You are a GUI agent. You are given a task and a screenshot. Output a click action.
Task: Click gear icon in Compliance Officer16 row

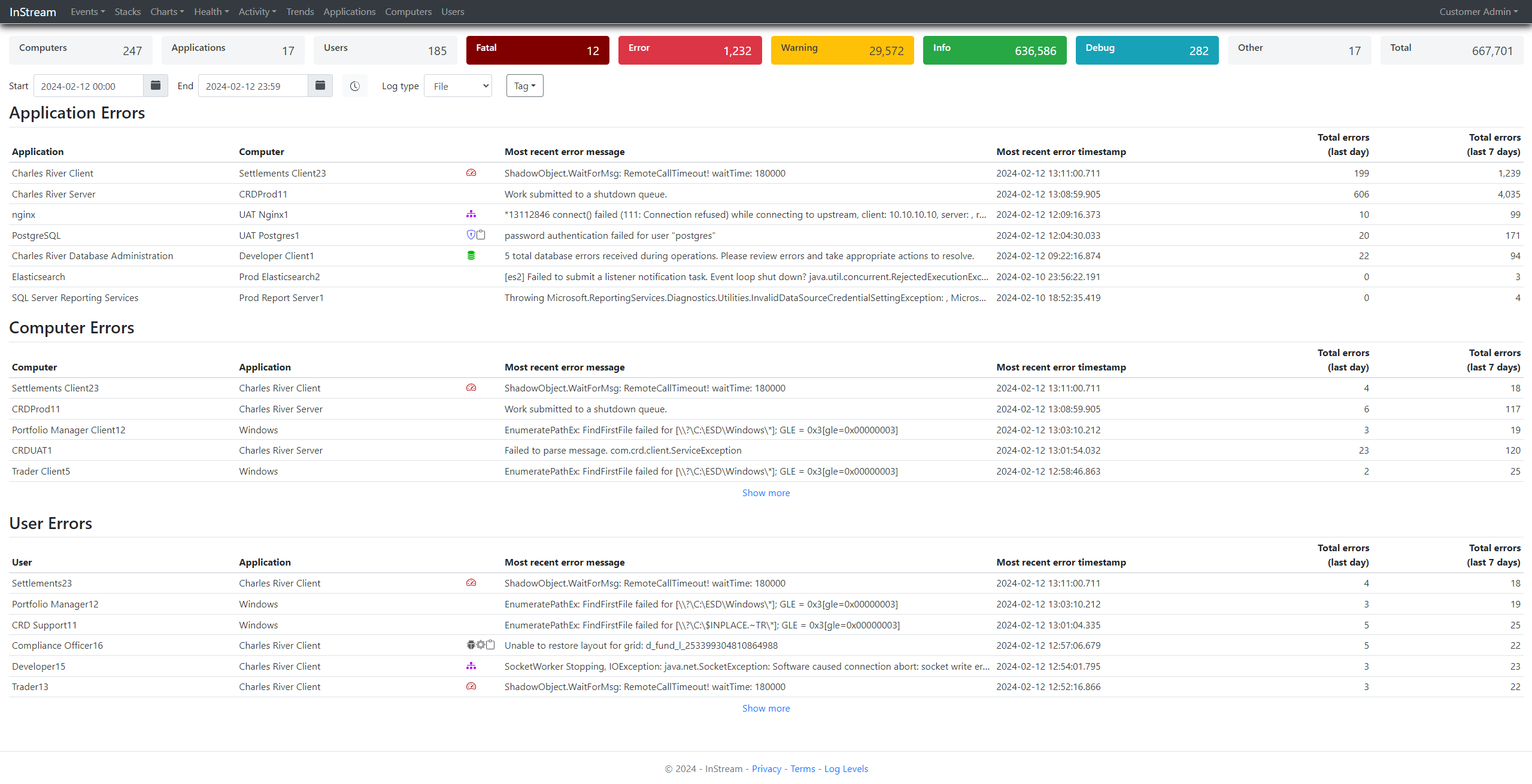[481, 645]
